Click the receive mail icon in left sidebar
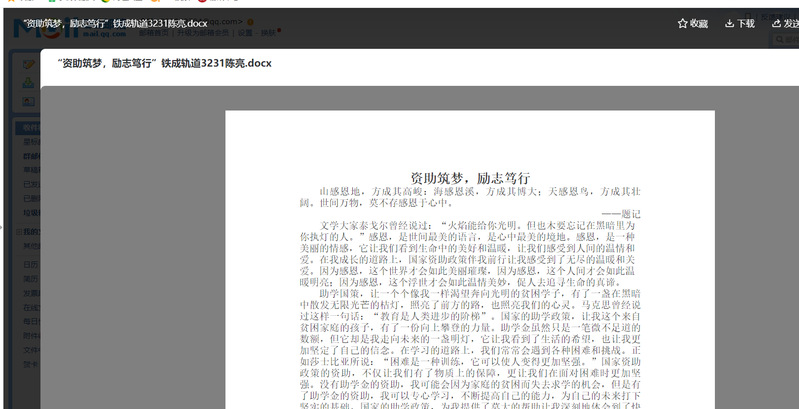Viewport: 799px width, 409px height. click(28, 82)
